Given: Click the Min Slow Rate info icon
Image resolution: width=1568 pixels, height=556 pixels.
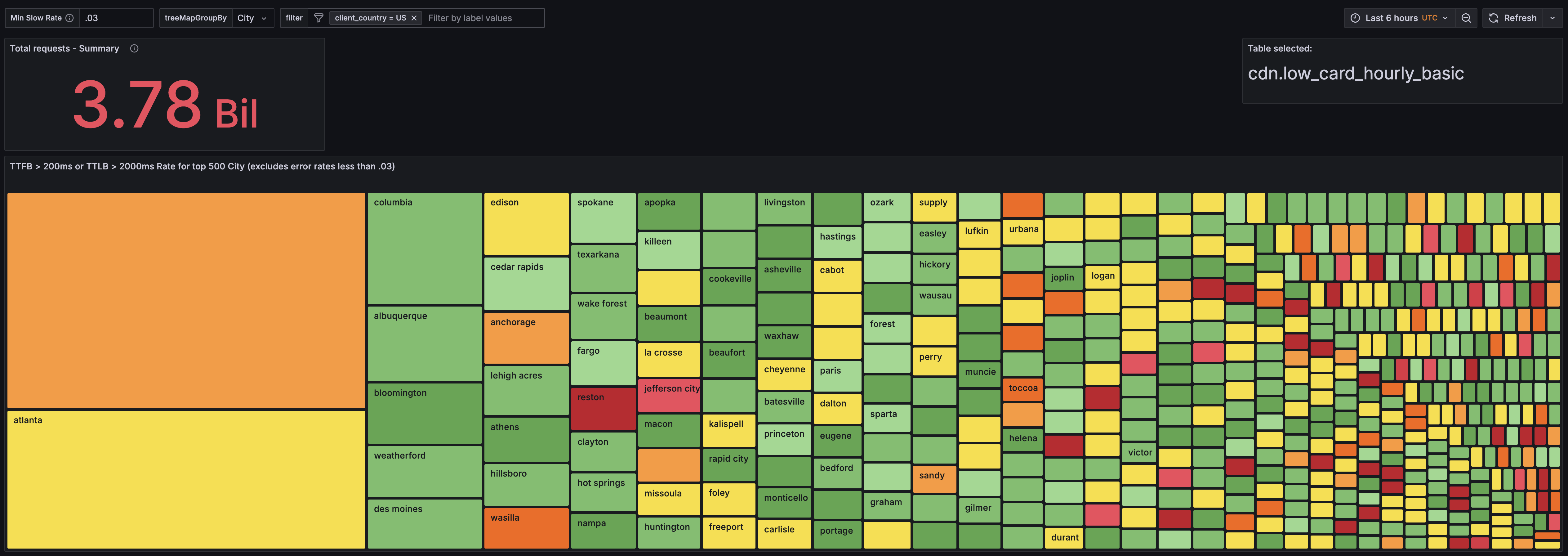Looking at the screenshot, I should [x=69, y=18].
